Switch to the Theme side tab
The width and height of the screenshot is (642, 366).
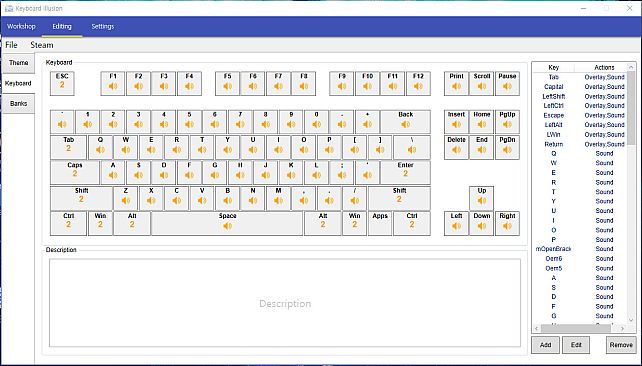pyautogui.click(x=18, y=63)
